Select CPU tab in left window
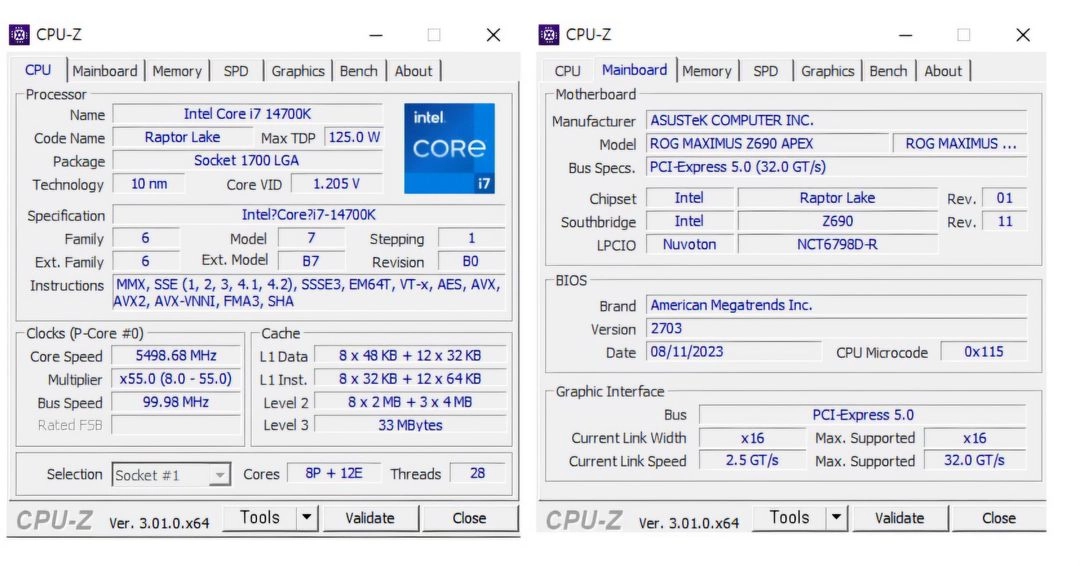Viewport: 1080px width, 566px height. pos(38,70)
